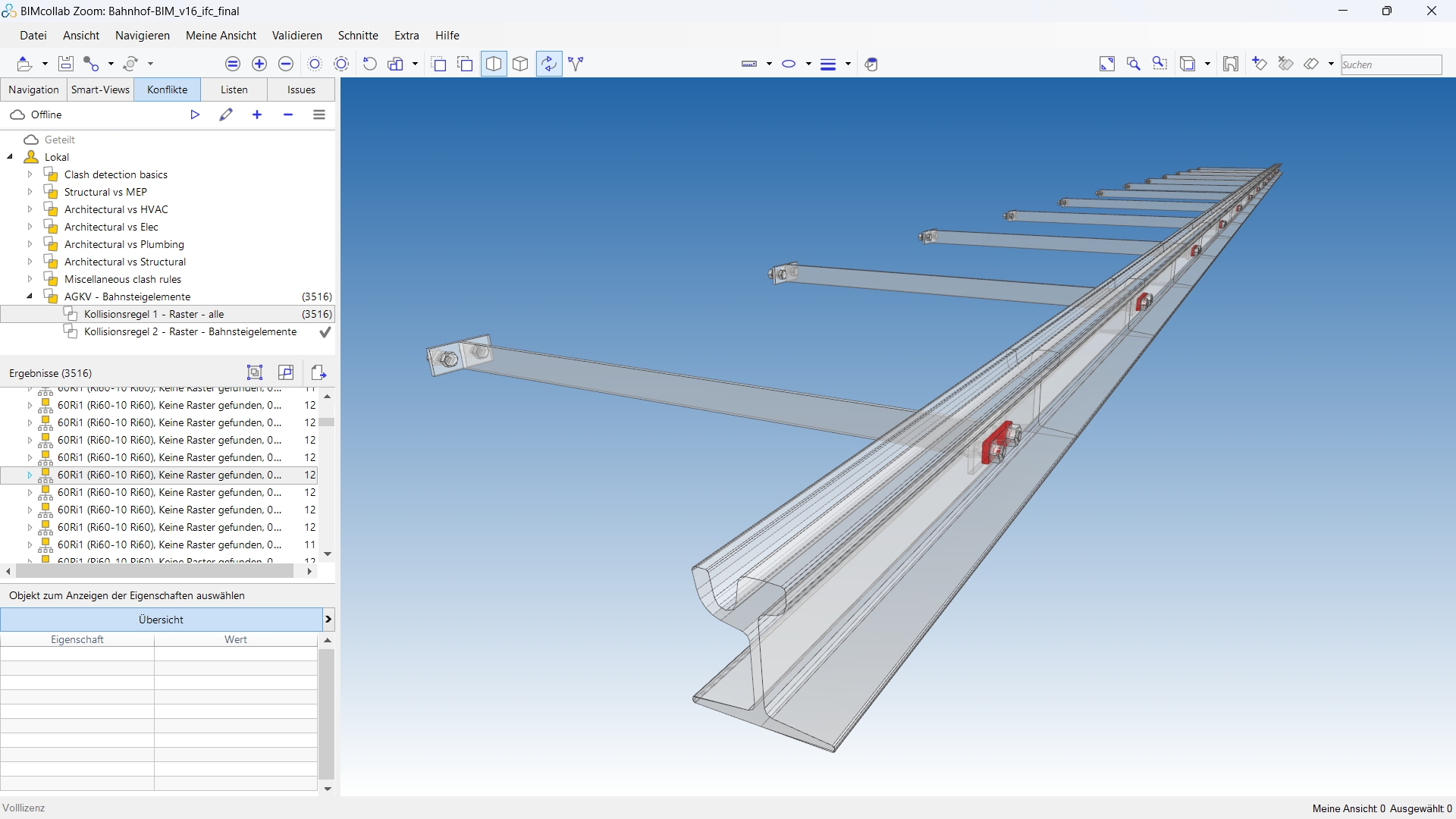
Task: Switch to the Smart-Views tab
Action: [100, 89]
